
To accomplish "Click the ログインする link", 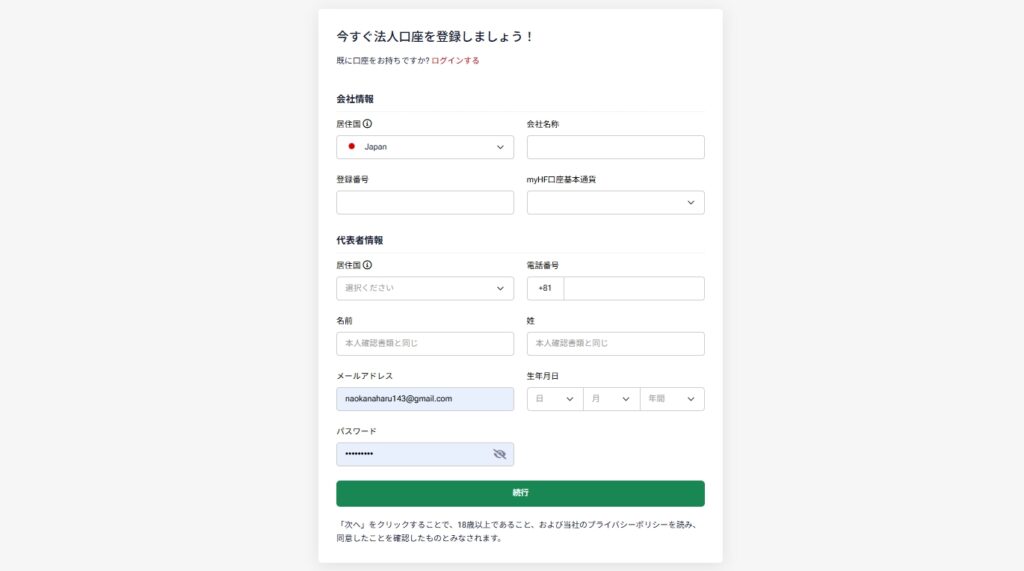I will point(455,61).
